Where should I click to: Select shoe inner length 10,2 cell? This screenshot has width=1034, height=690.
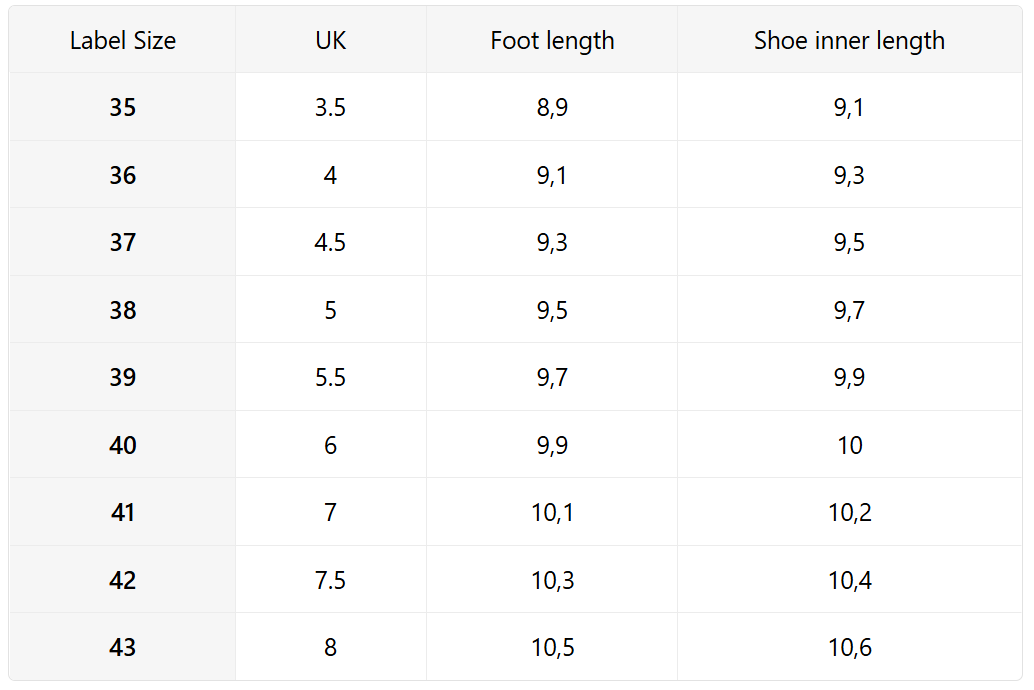pos(849,513)
